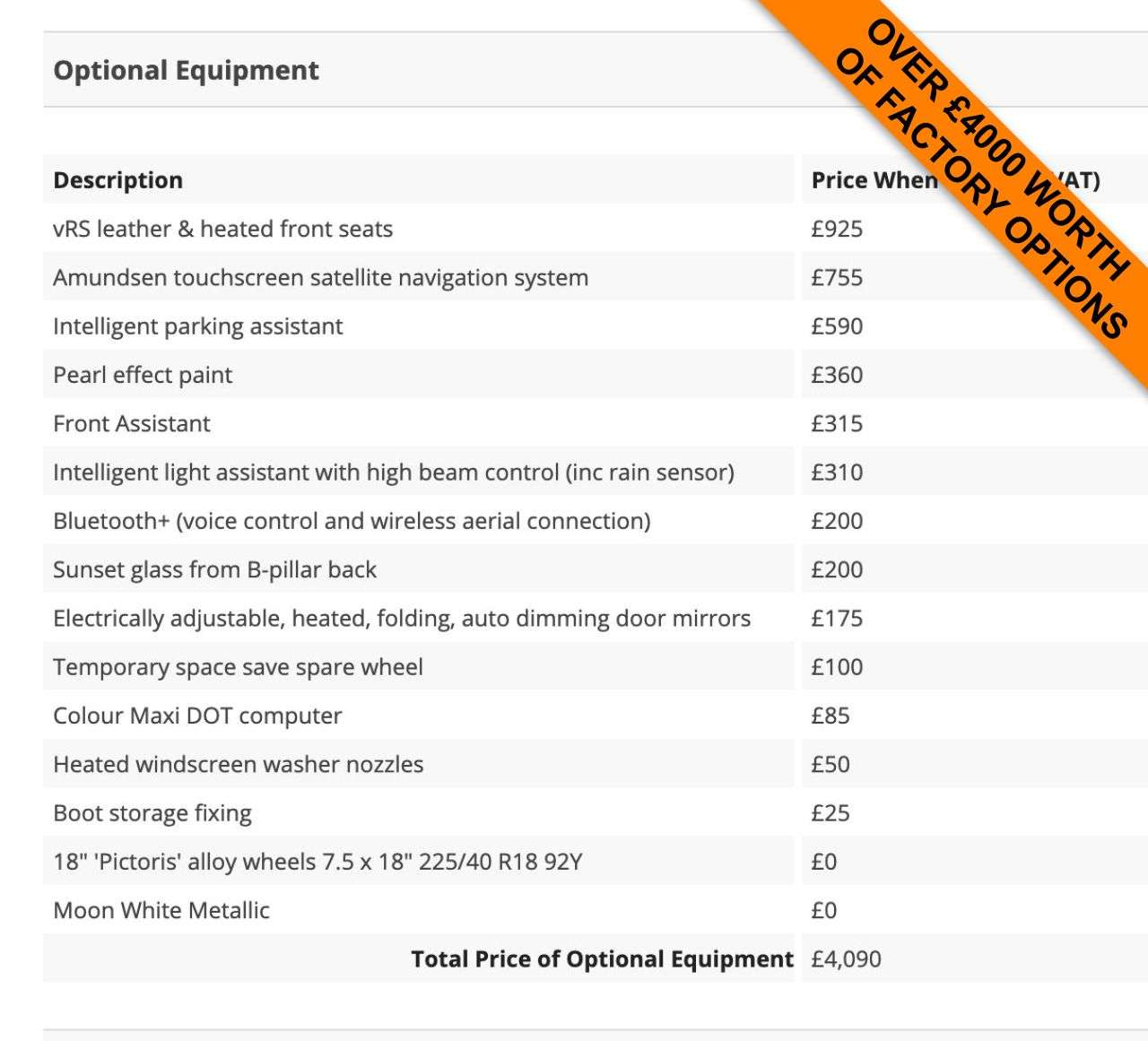Viewport: 1148px width, 1041px height.
Task: Click the £4,090 total price value
Action: click(846, 959)
